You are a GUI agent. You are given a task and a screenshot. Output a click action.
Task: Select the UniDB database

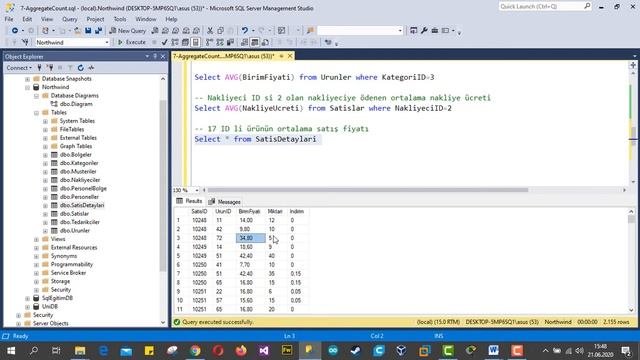[50, 307]
